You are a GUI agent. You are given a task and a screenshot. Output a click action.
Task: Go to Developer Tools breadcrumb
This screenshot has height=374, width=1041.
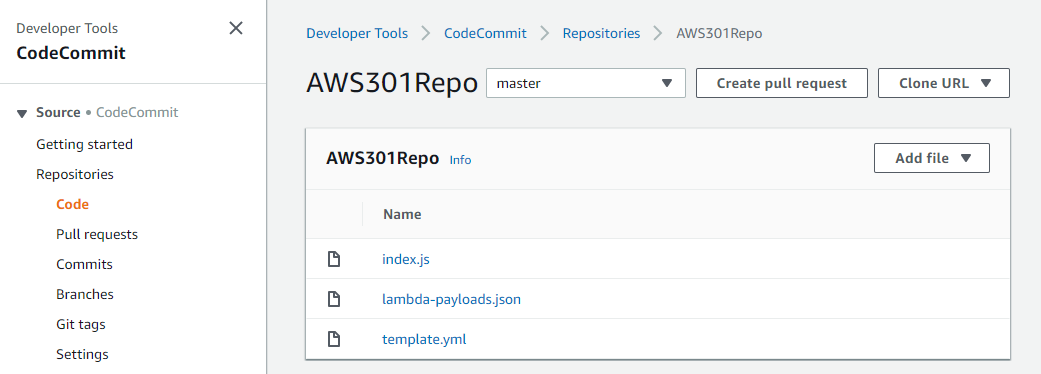coord(357,33)
